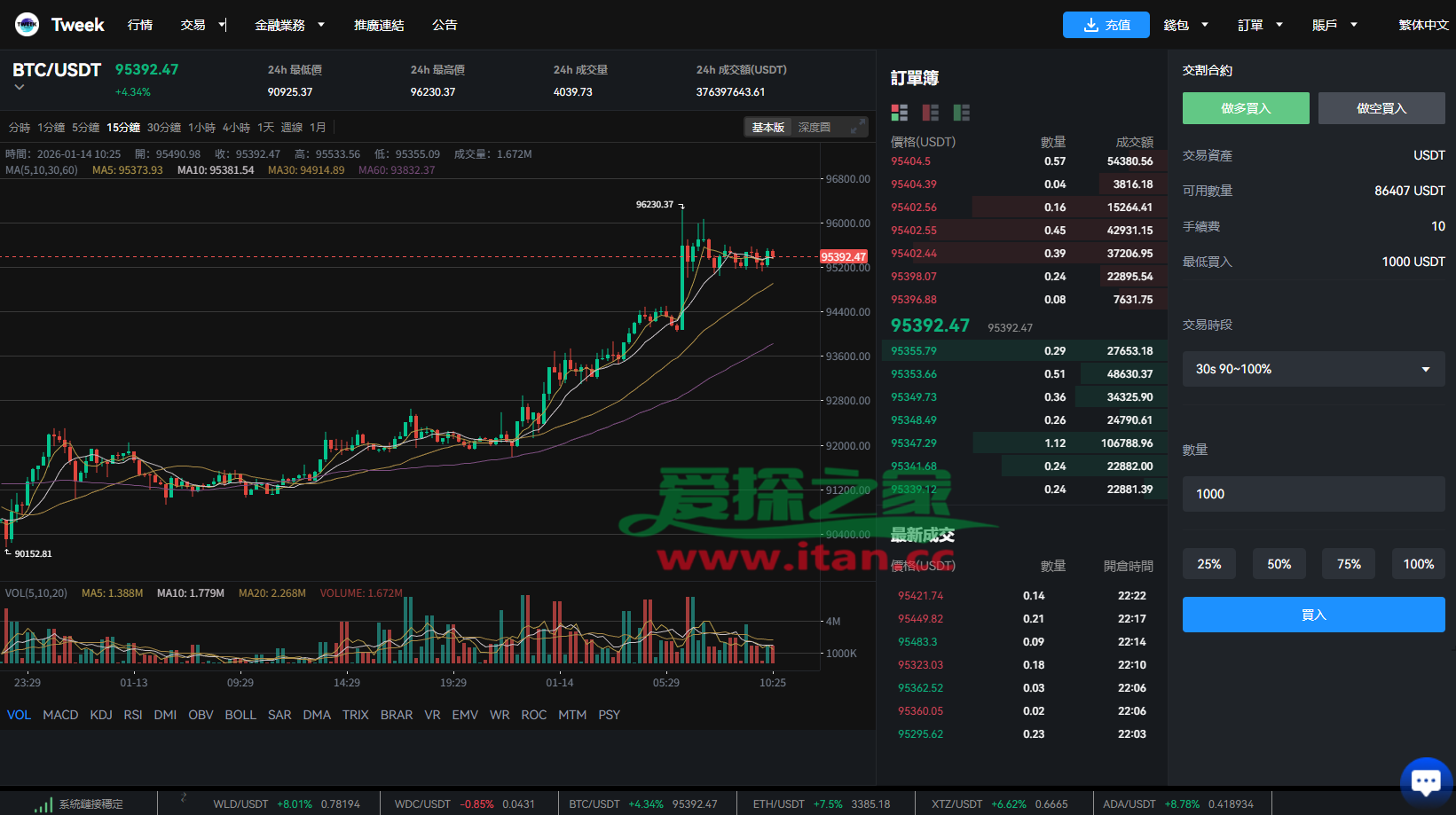
Task: Click the ticker swap arrows icon
Action: (x=184, y=798)
